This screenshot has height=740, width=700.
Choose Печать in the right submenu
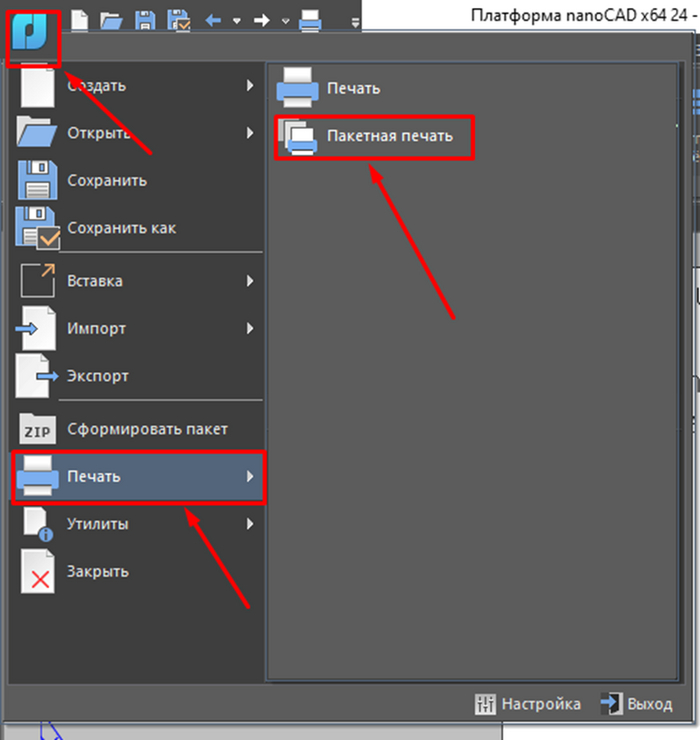tap(473, 88)
